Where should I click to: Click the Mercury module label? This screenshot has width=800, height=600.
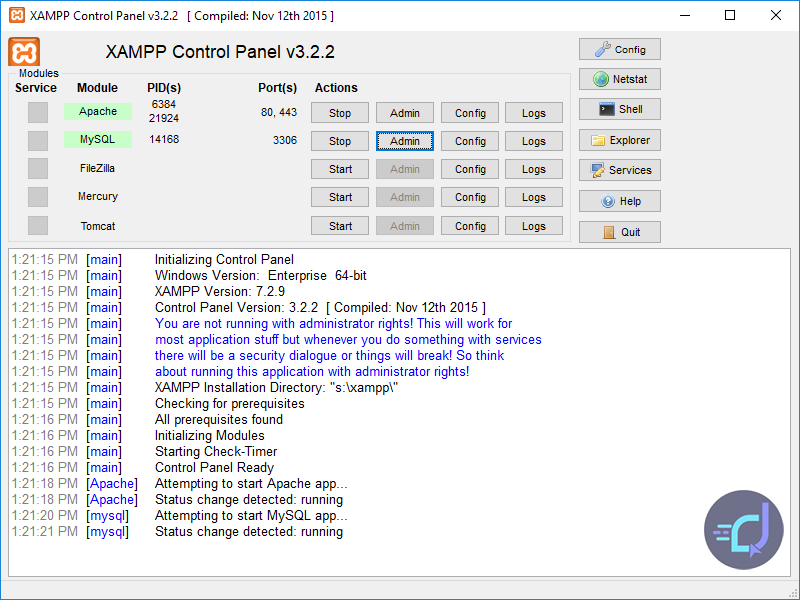[x=98, y=196]
